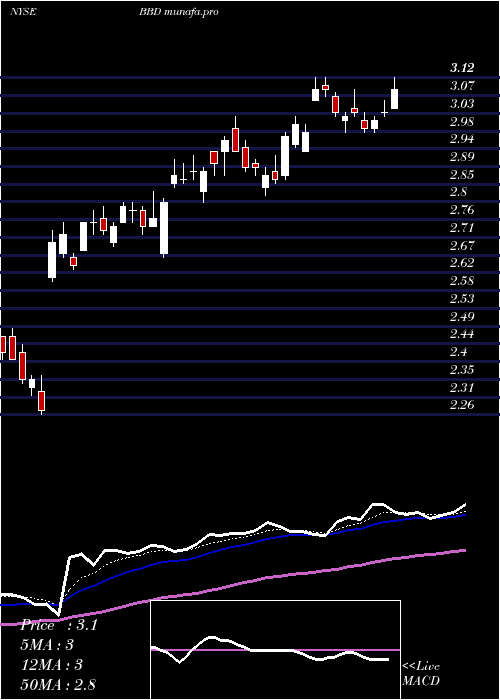Select the 3.07 price axis label
This screenshot has height=700, width=500.
tap(462, 86)
